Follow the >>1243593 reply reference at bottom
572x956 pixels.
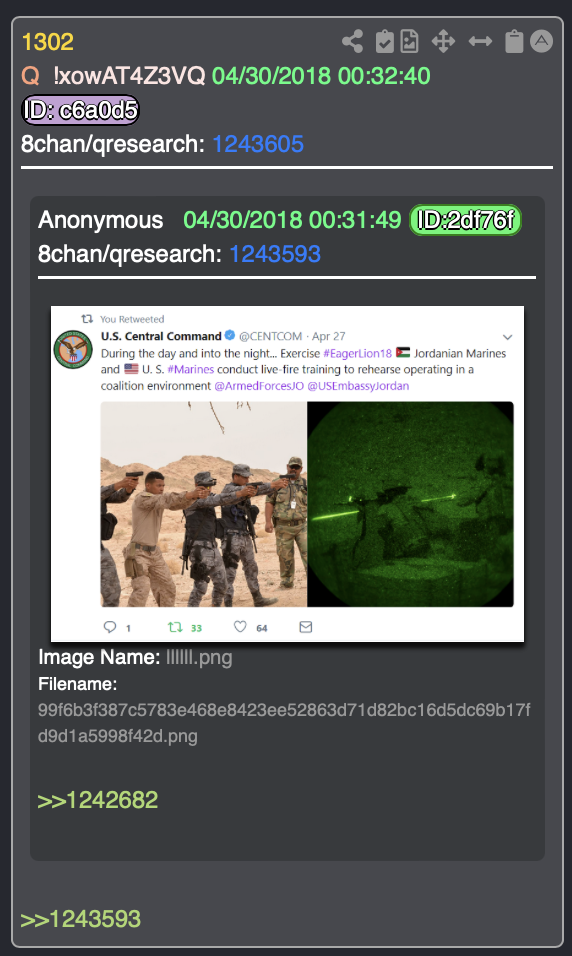80,919
